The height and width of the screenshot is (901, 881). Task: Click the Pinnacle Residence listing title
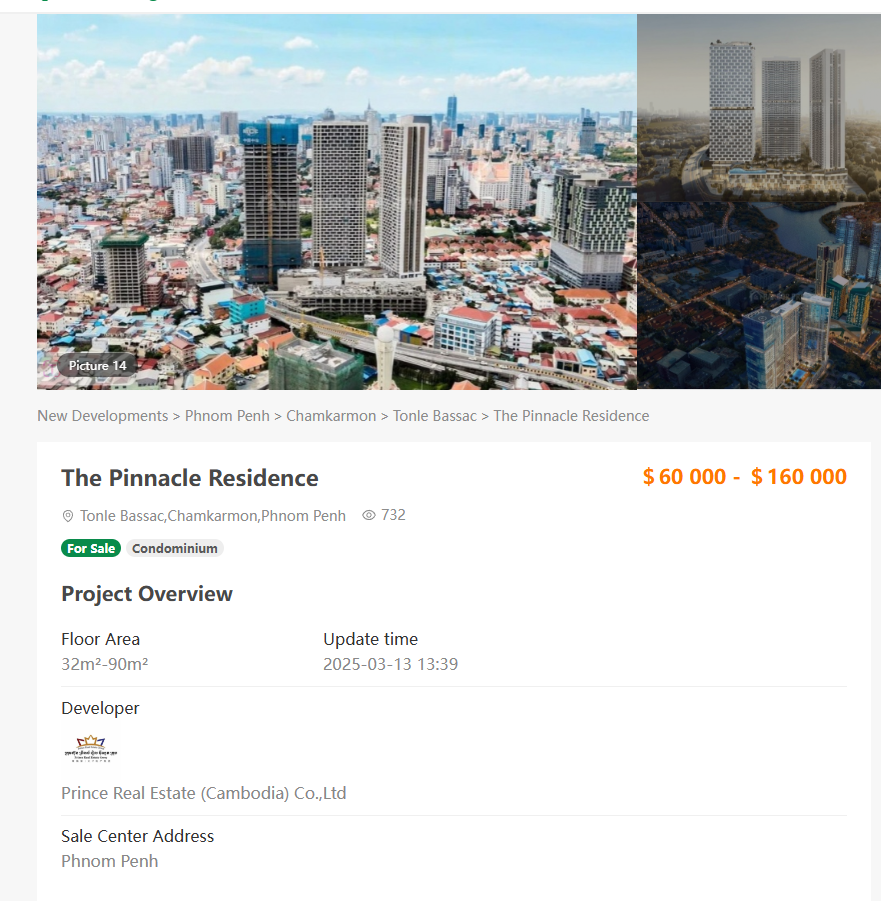tap(190, 478)
